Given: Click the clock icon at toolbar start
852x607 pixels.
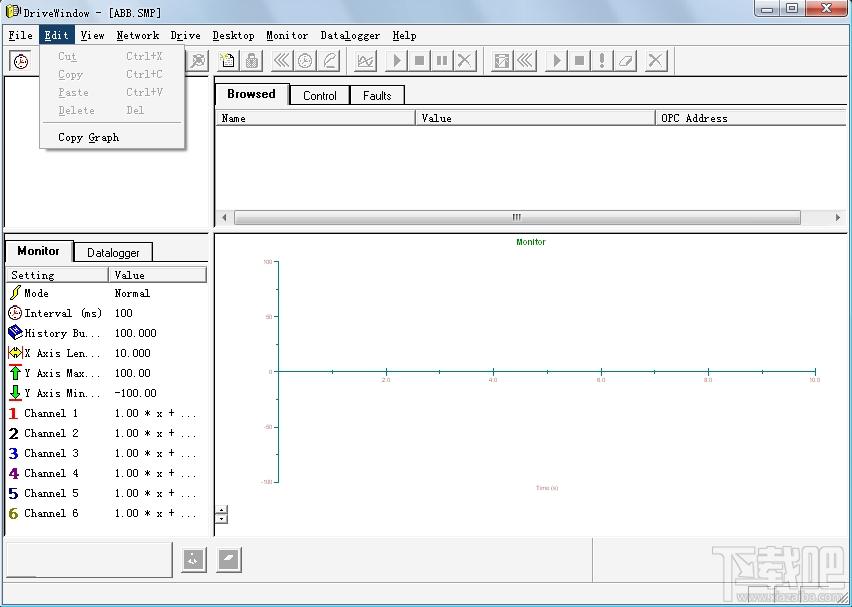Looking at the screenshot, I should click(x=21, y=61).
